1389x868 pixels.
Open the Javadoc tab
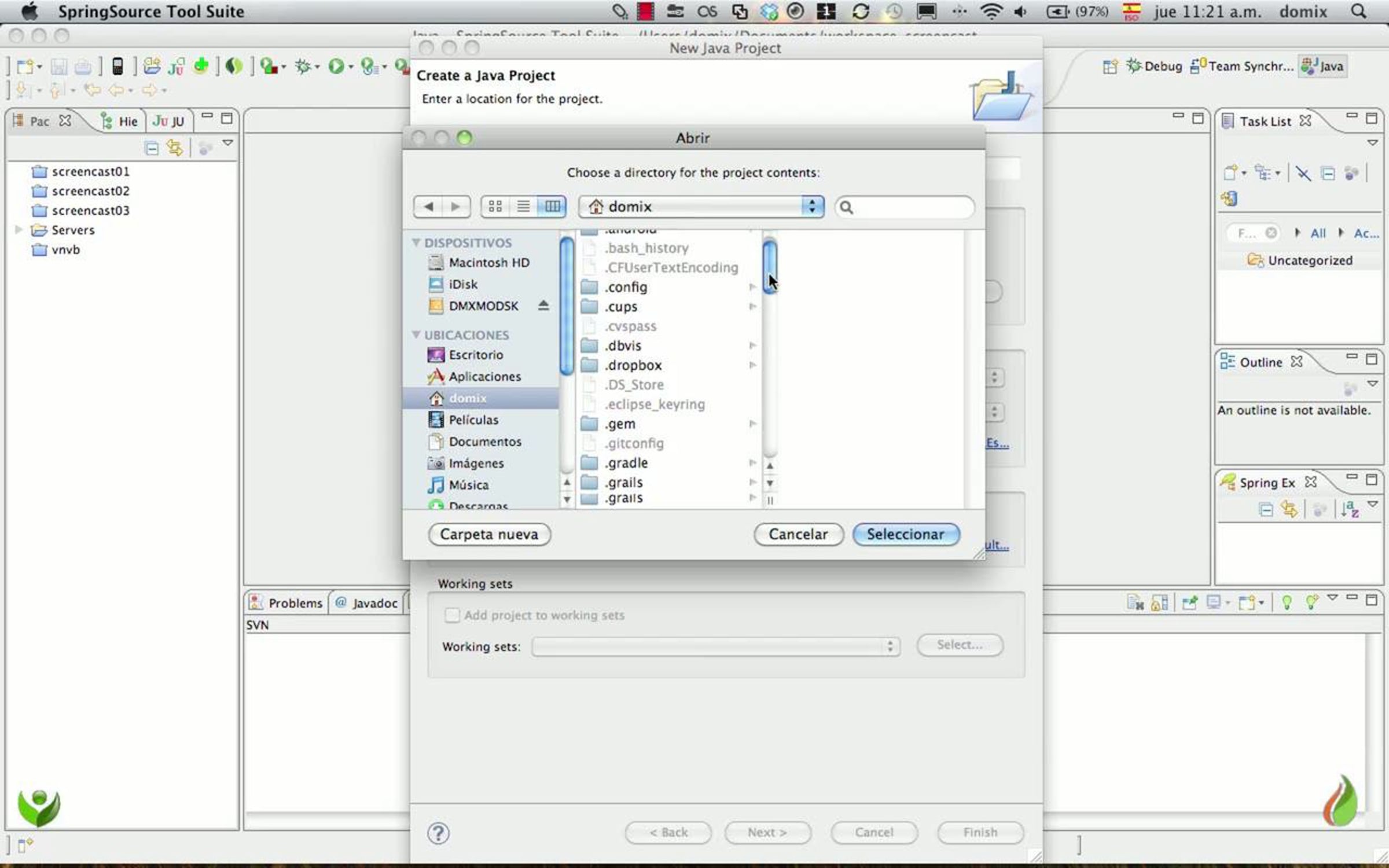366,603
